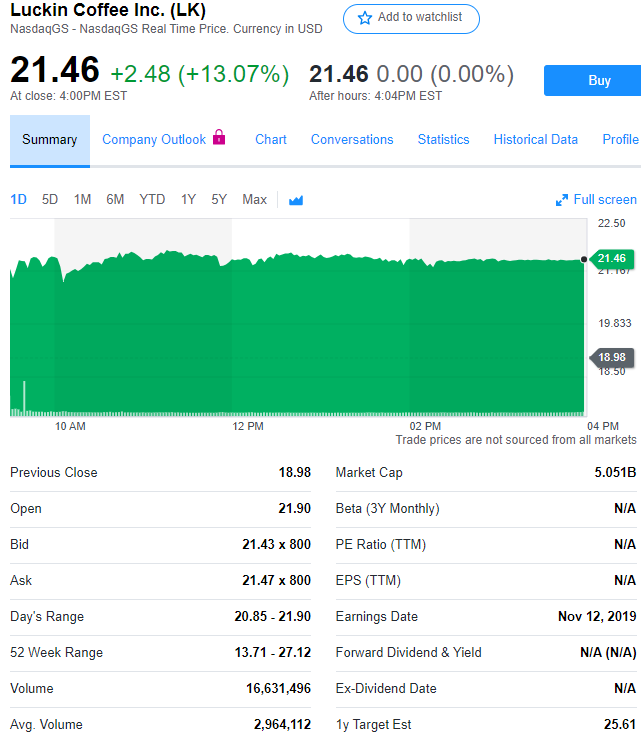Click the Day's Range label
Screen dimensions: 641x736
click(x=47, y=616)
